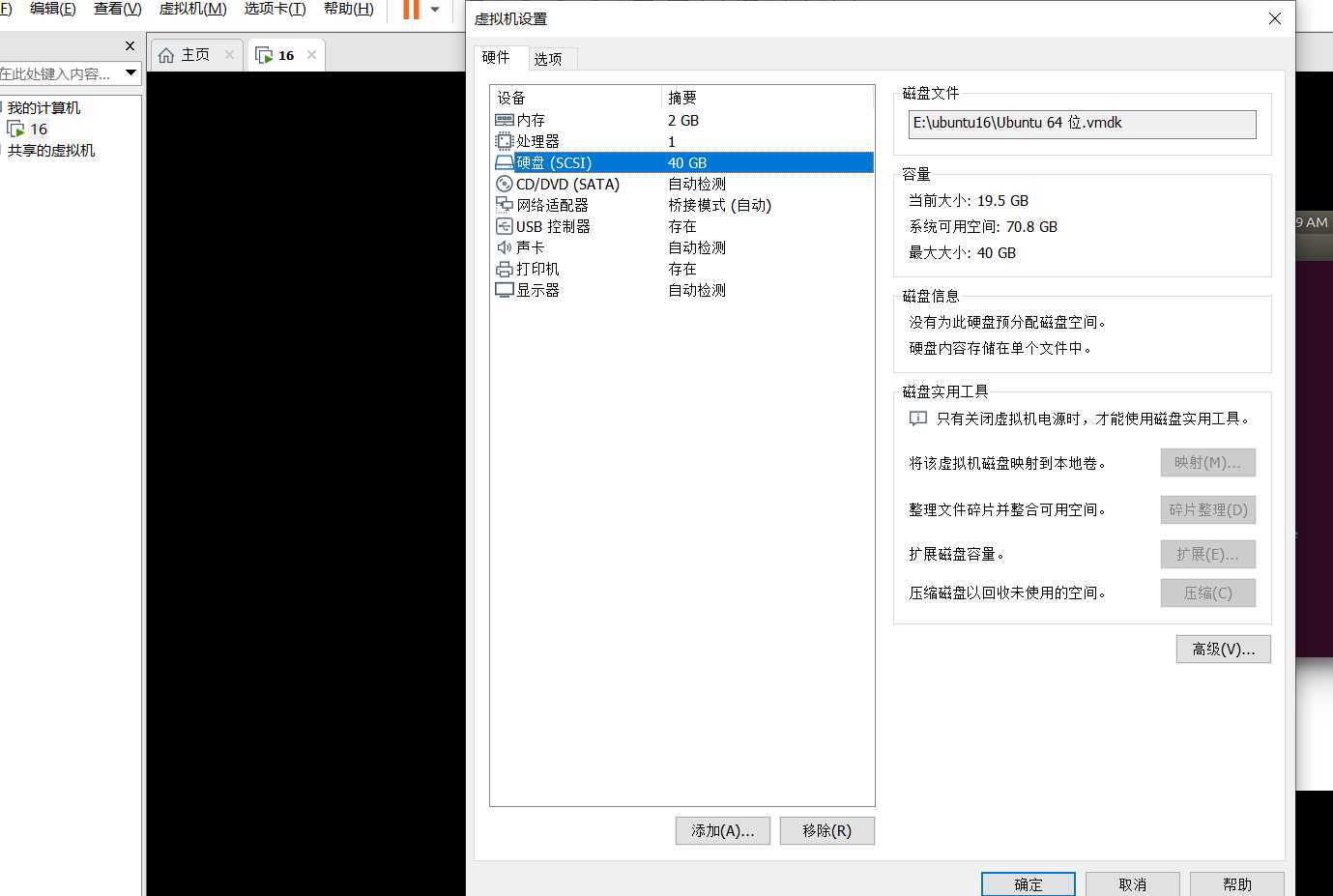Click the 扩展(E)... expand disk button

pos(1208,555)
